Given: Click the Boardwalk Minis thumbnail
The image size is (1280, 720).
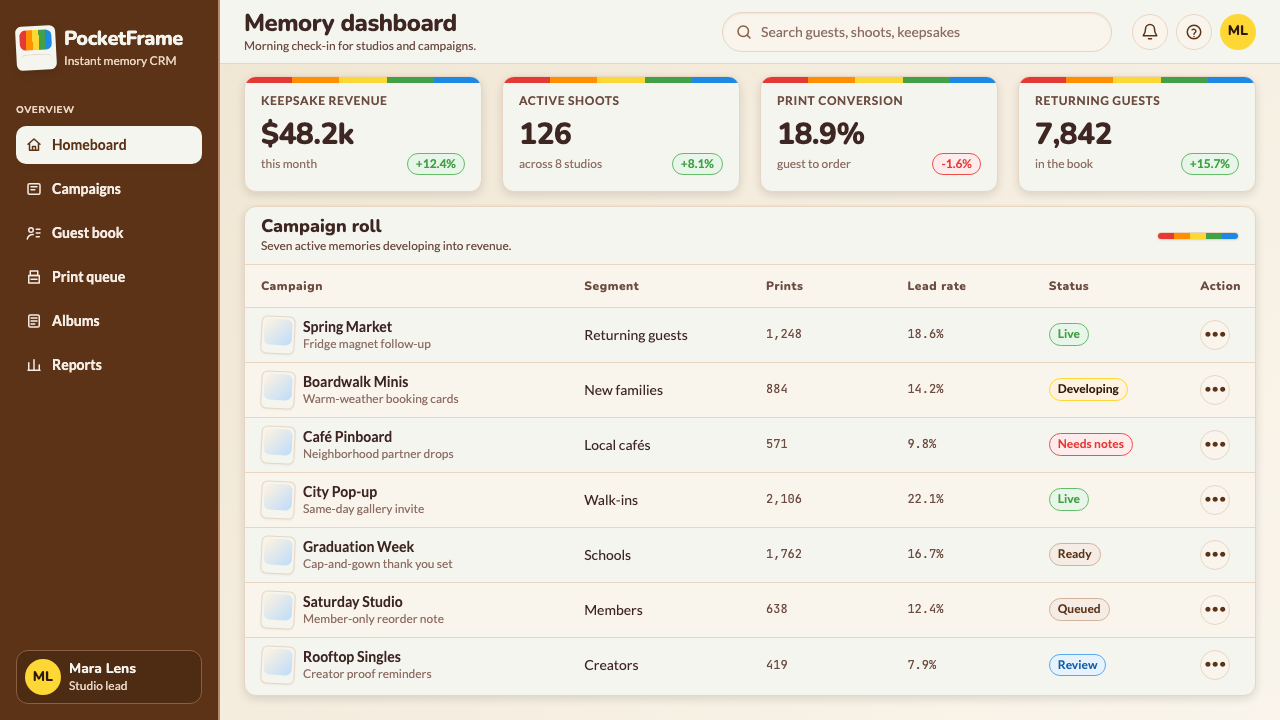Looking at the screenshot, I should point(278,390).
